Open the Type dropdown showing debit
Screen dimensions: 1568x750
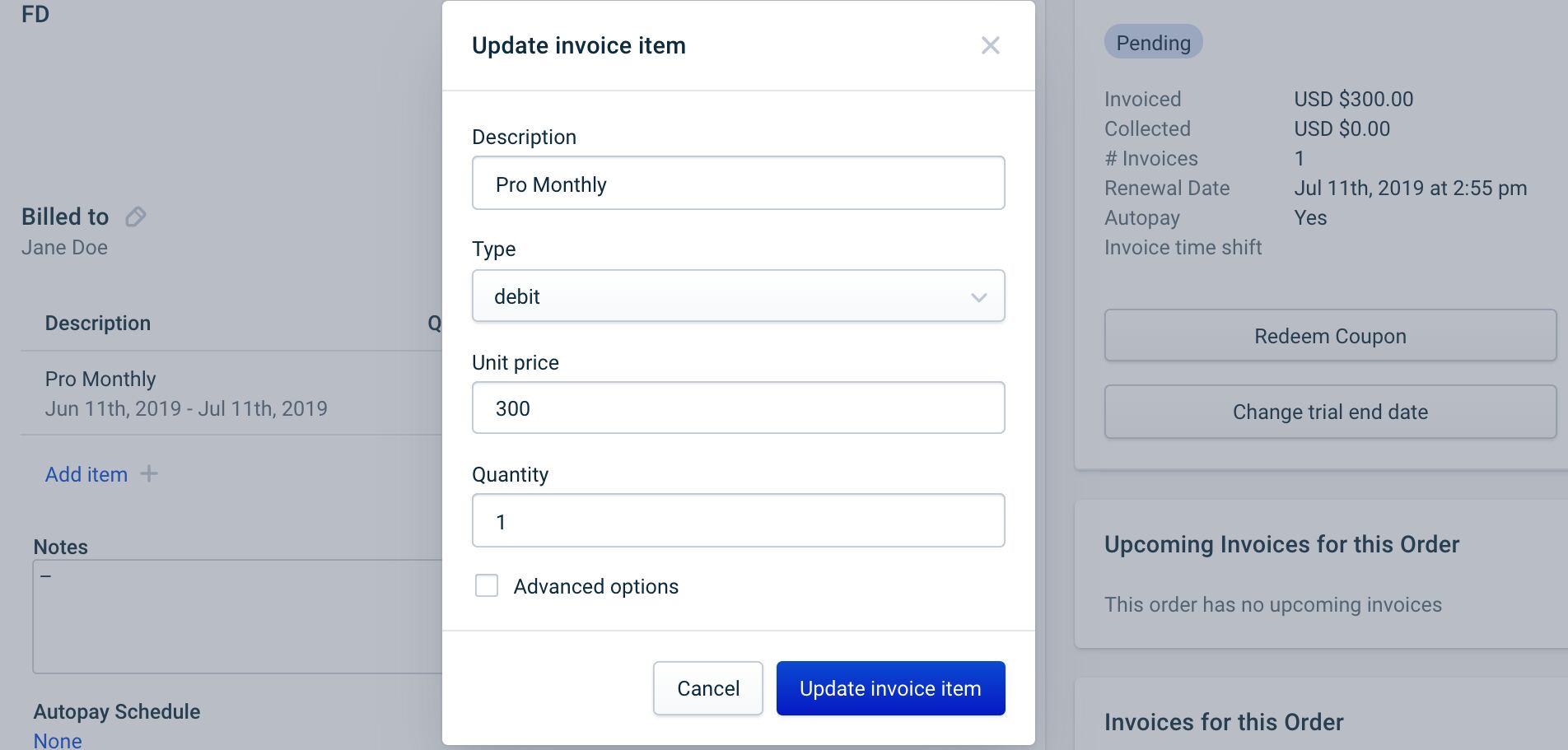pyautogui.click(x=738, y=296)
